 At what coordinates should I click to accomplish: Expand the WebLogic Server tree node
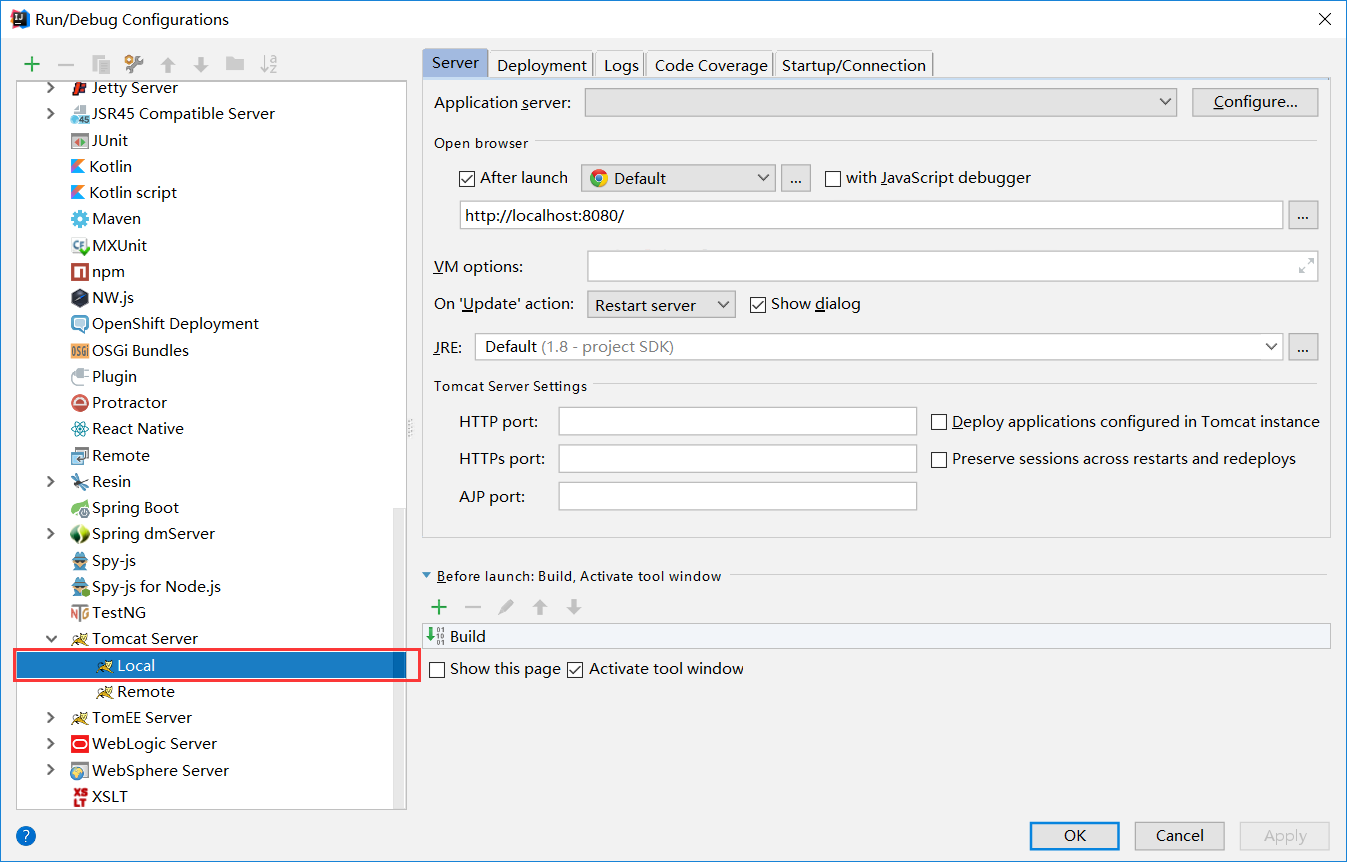coord(51,744)
